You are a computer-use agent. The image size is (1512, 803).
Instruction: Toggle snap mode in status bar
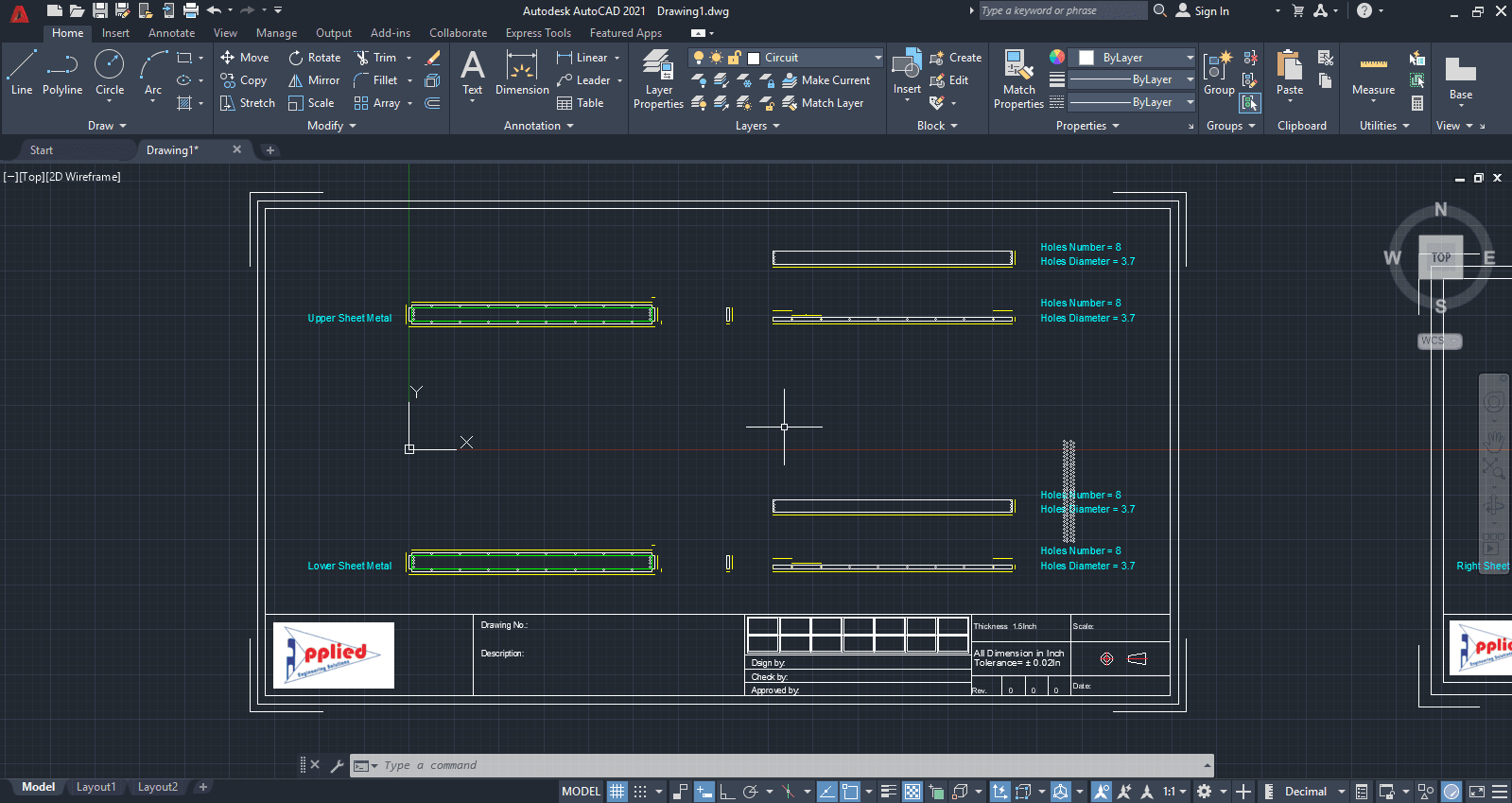pyautogui.click(x=640, y=792)
